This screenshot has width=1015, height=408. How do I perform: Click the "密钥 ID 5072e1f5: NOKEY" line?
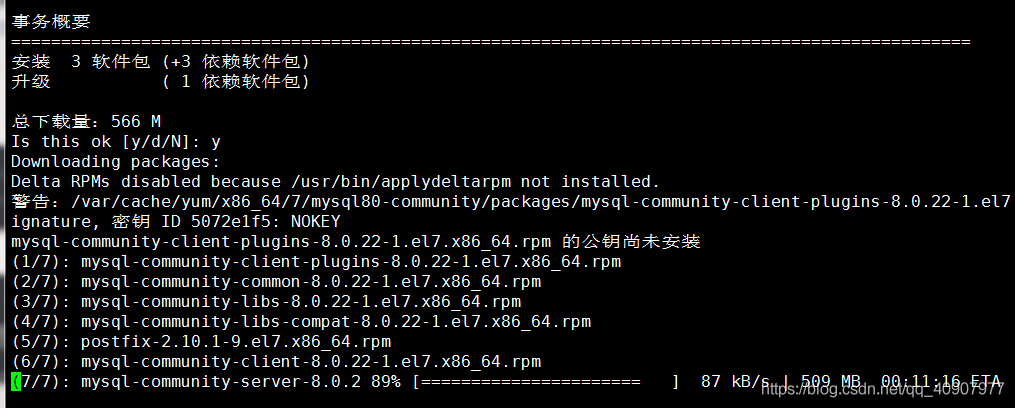(x=176, y=221)
